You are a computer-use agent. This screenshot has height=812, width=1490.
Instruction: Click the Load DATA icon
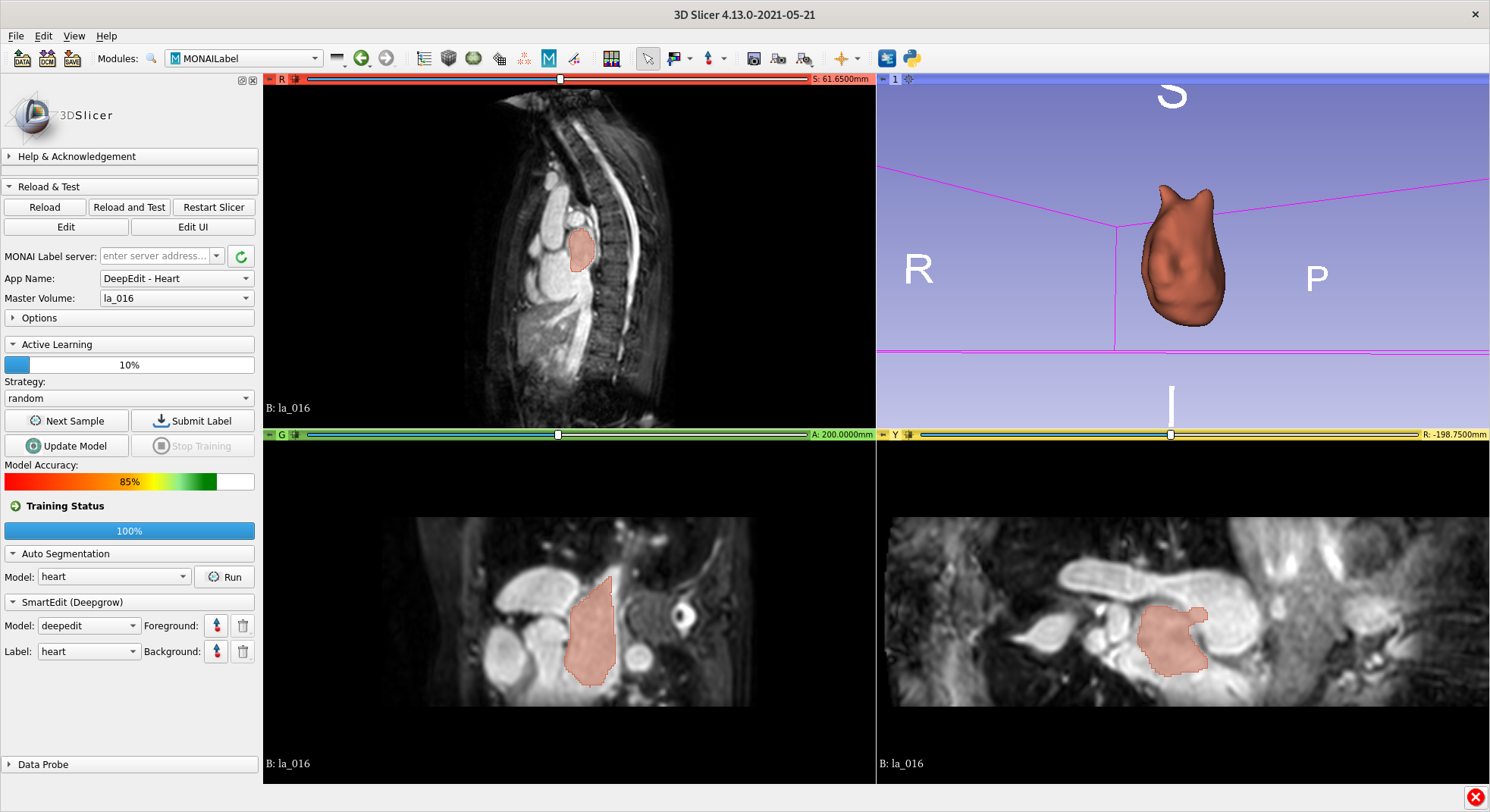[22, 58]
